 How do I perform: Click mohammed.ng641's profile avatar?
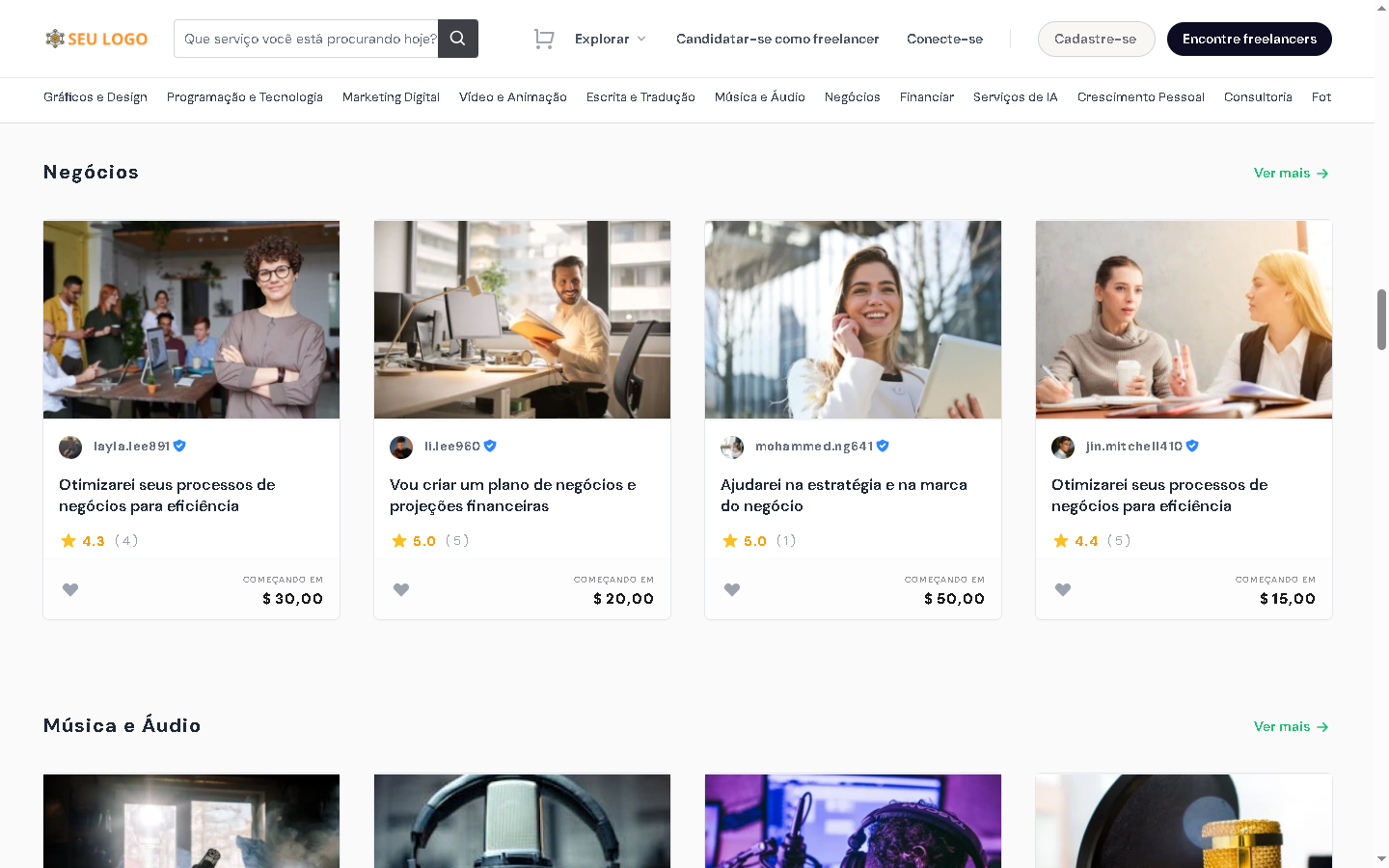coord(732,447)
